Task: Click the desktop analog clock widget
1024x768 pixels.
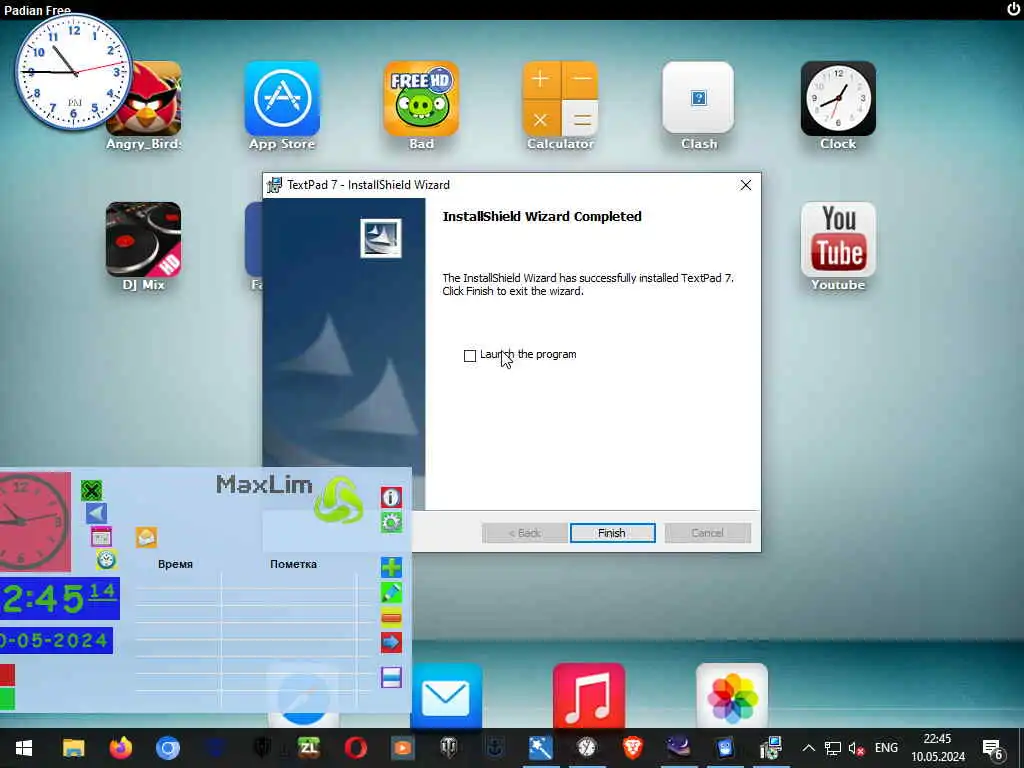Action: [73, 71]
